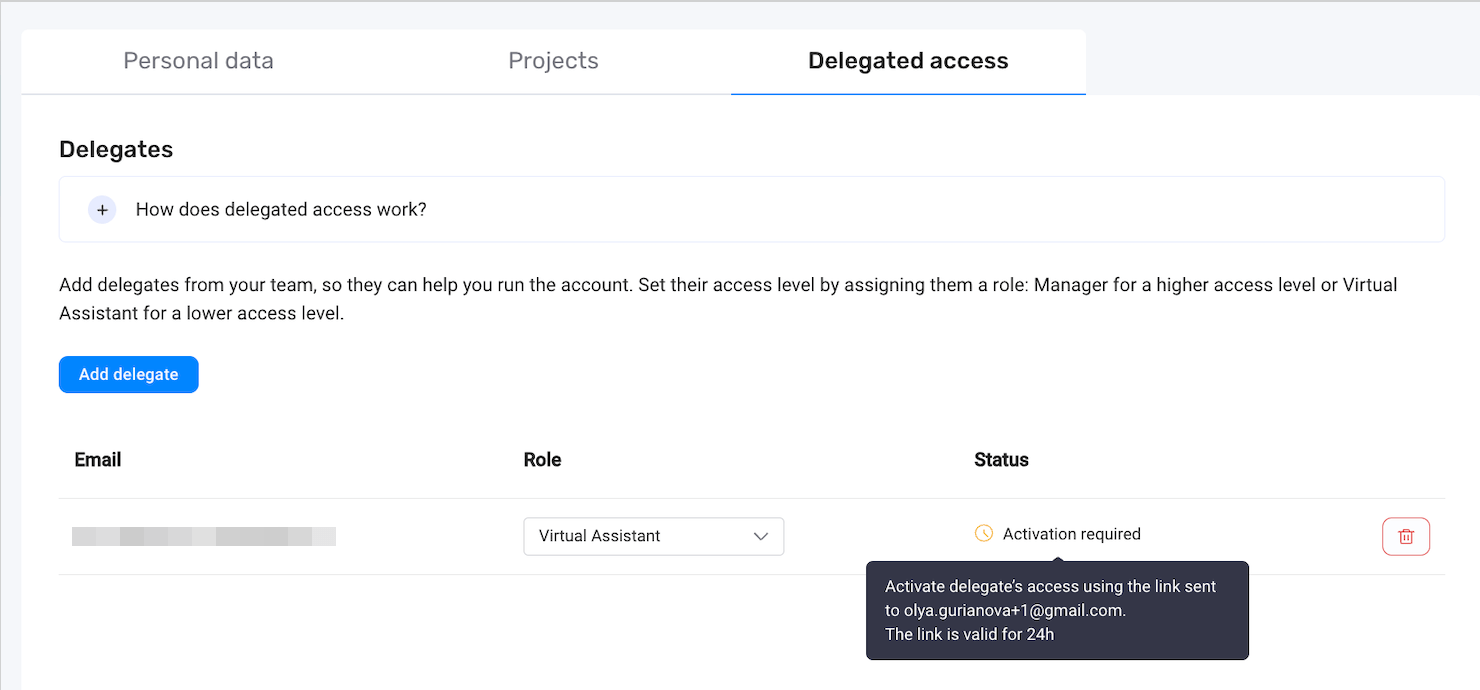The height and width of the screenshot is (690, 1480).
Task: Click the Activation required status text
Action: coord(1072,534)
